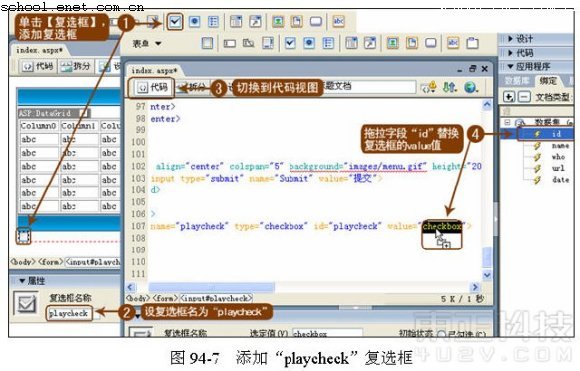Viewport: 580px width, 371px height.
Task: Click the checkbox name field containing playcheck
Action: tap(69, 313)
